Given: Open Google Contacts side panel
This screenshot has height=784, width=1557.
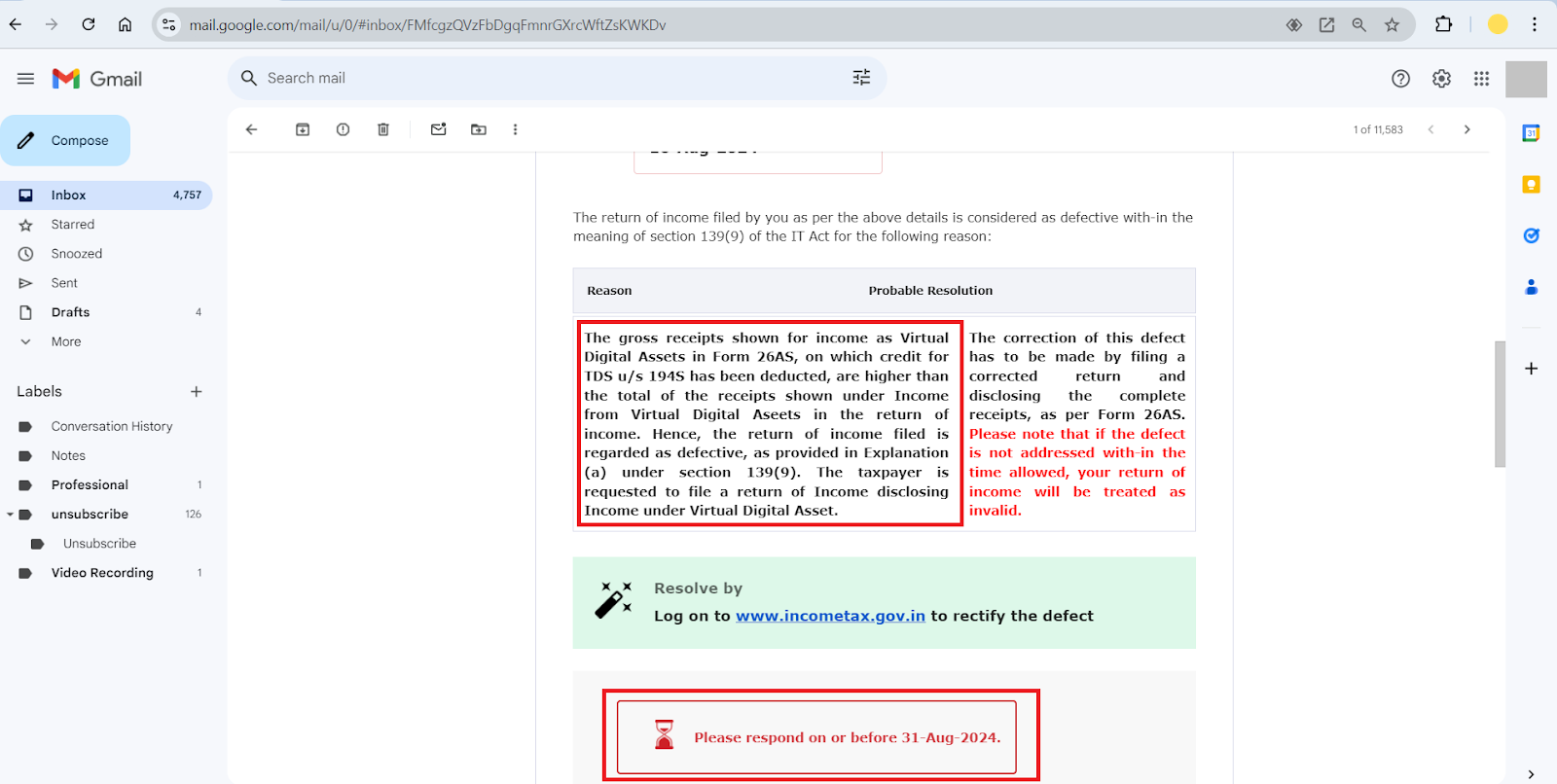Looking at the screenshot, I should pyautogui.click(x=1531, y=287).
